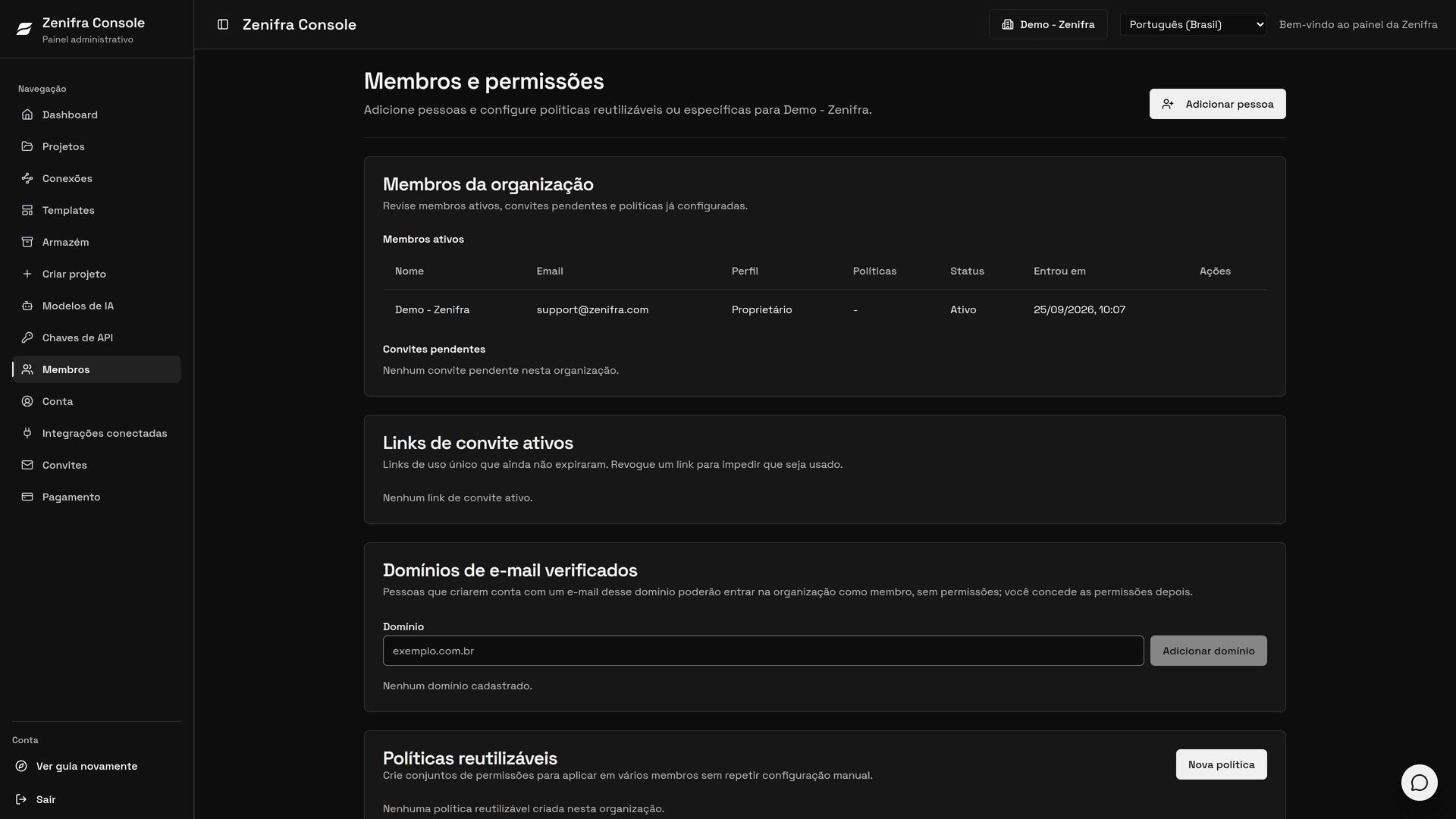Select Criar projeto in the sidebar
Screen dimensions: 1456x819
coord(96,274)
